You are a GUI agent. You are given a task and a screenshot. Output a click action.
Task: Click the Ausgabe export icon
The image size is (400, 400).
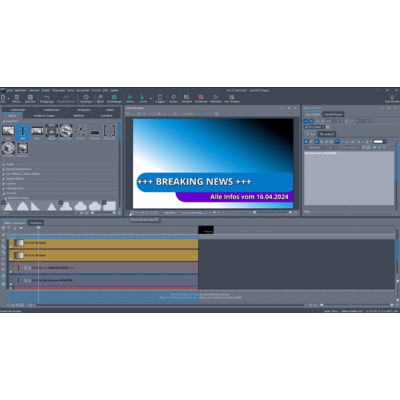160,98
